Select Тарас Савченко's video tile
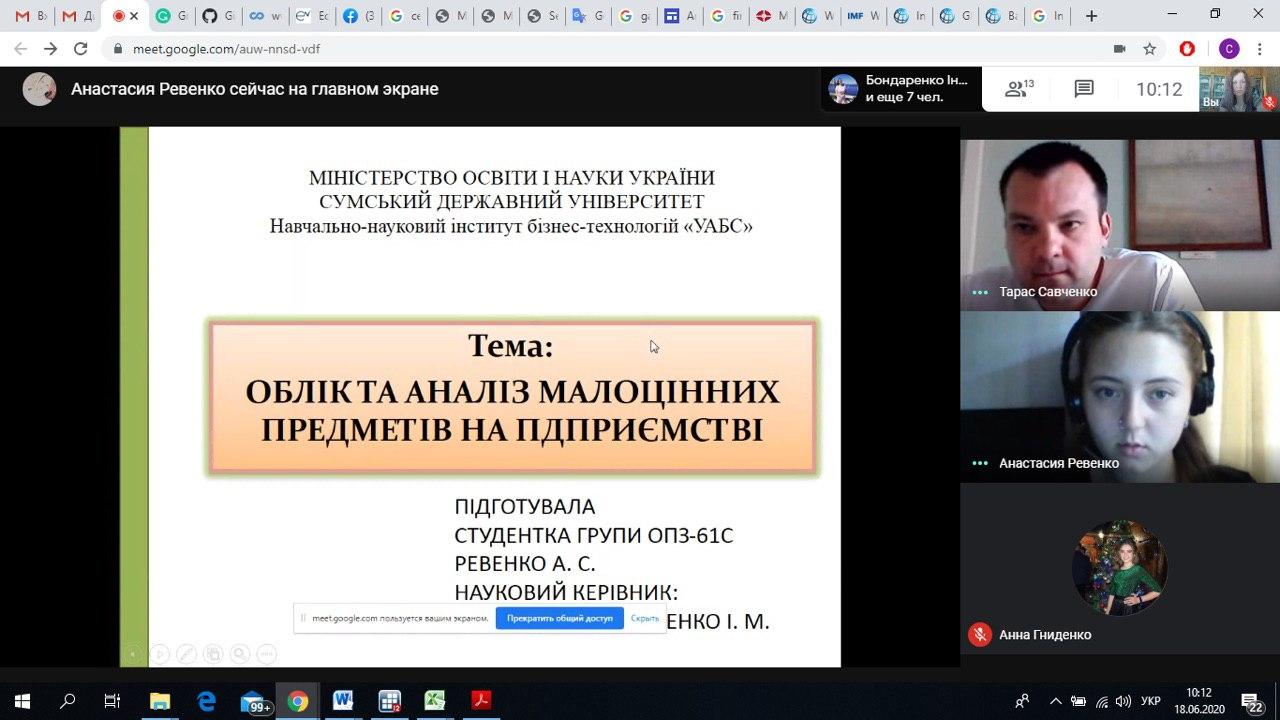 tap(1120, 225)
